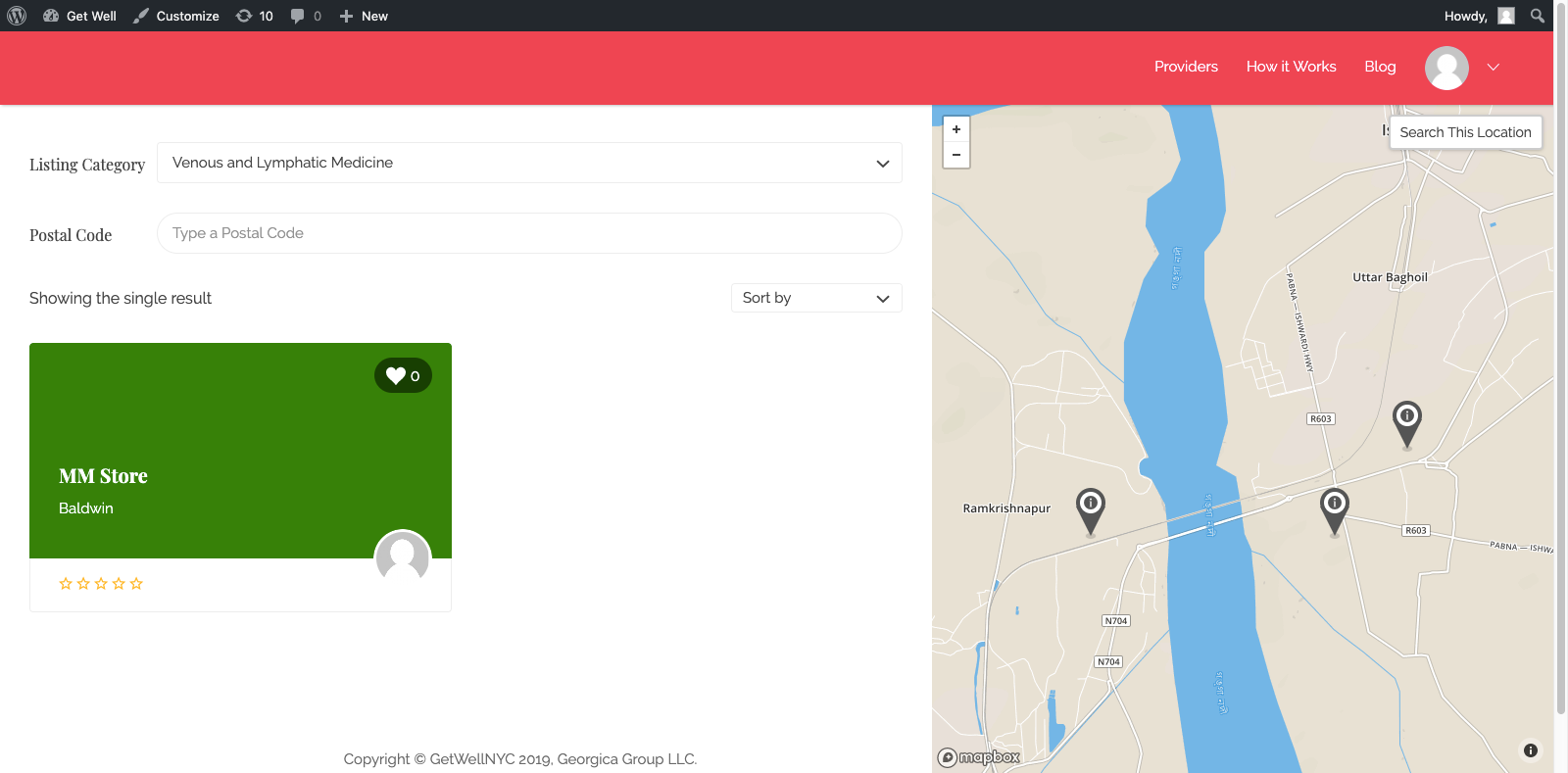Open the Providers menu item
Viewport: 1568px width, 773px height.
[1186, 67]
